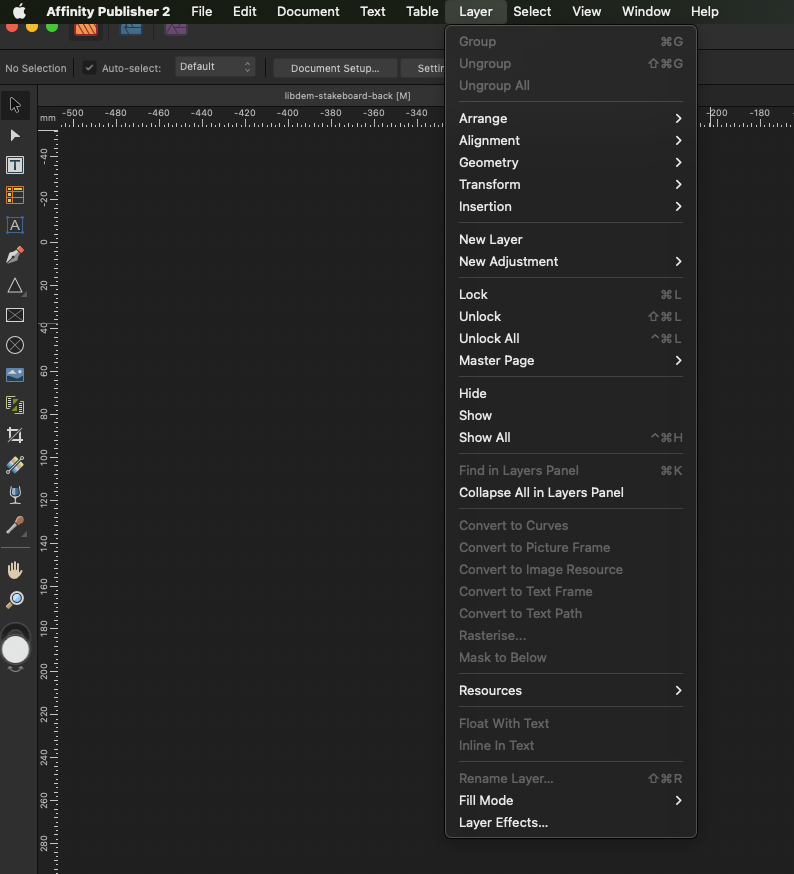Select the Frame Text tool
The height and width of the screenshot is (874, 794).
pos(15,165)
